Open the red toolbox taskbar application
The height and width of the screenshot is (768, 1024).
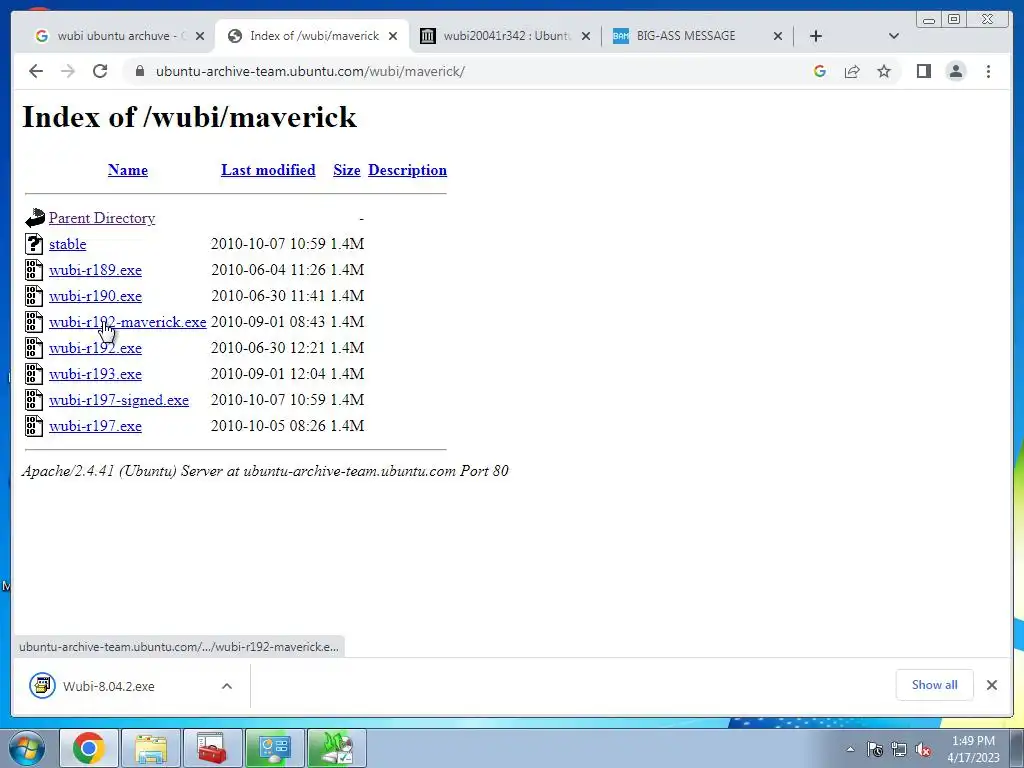[x=212, y=748]
